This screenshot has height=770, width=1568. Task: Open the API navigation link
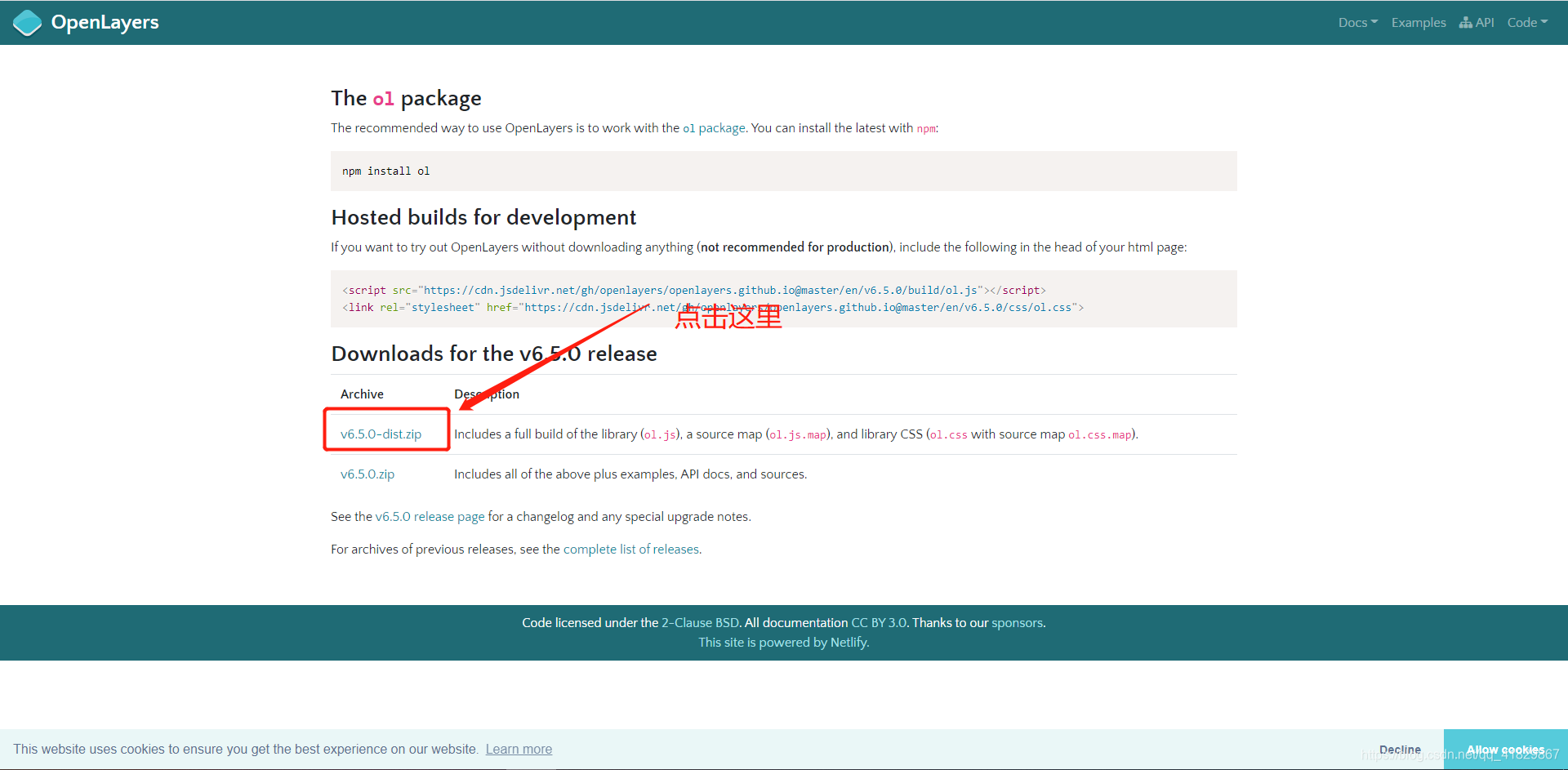tap(1477, 23)
